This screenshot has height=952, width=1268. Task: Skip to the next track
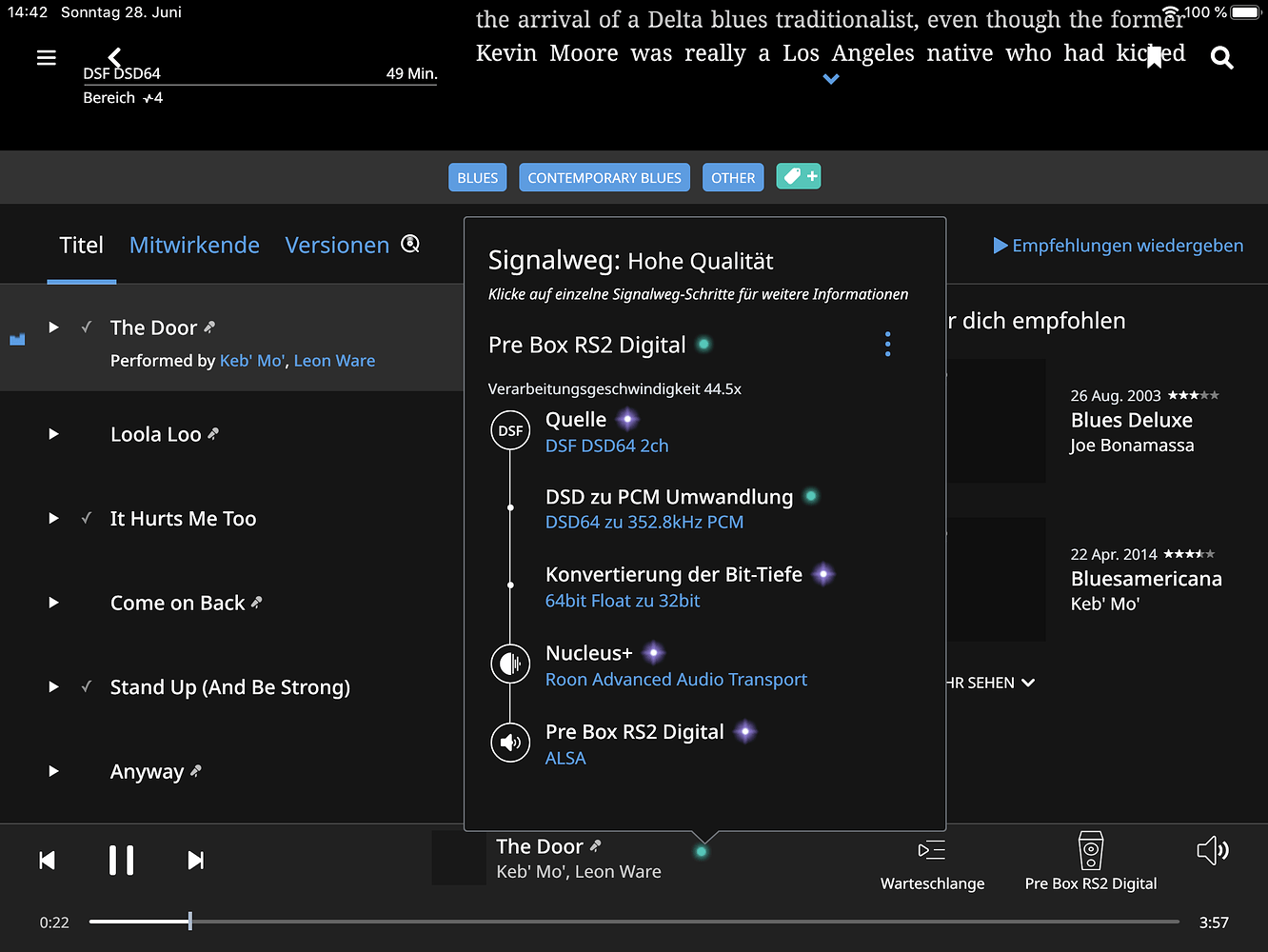click(x=195, y=861)
